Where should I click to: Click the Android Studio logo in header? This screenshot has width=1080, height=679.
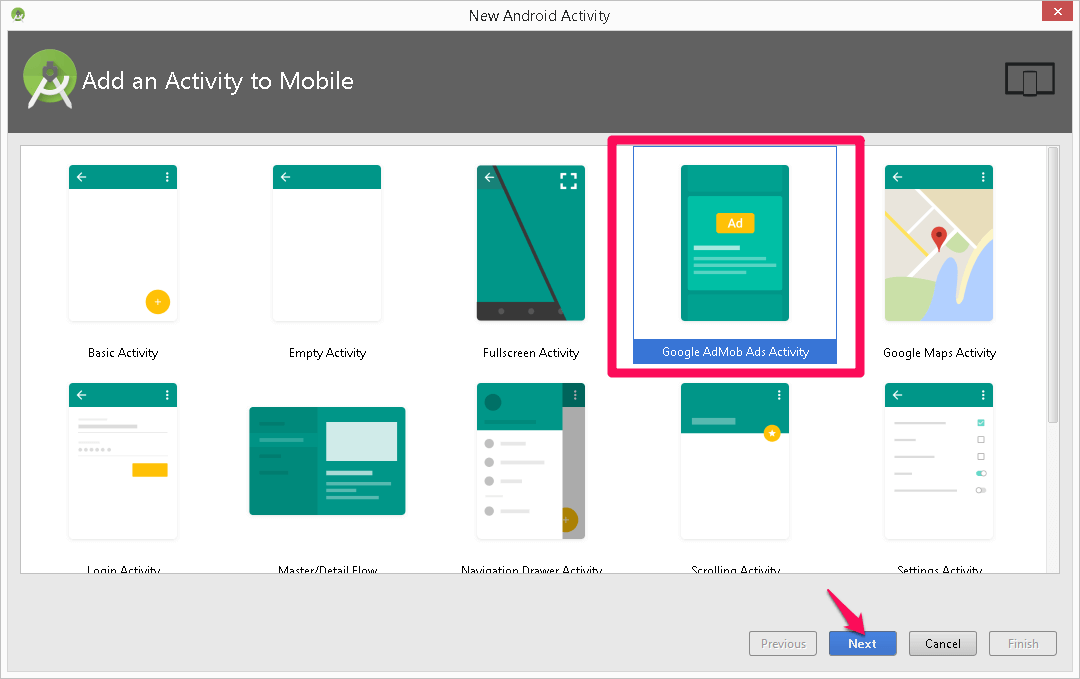[x=50, y=79]
